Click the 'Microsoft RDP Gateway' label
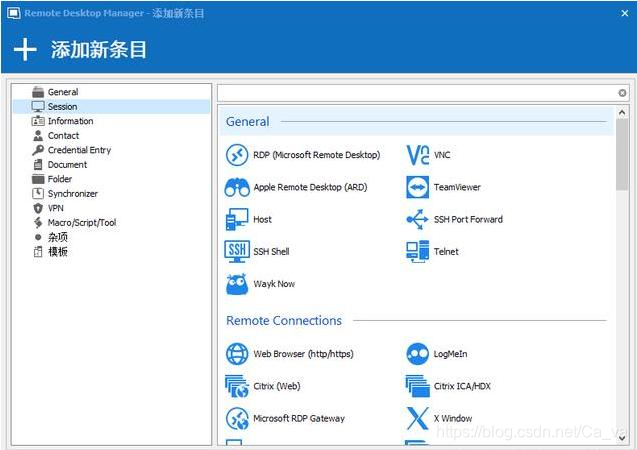Image resolution: width=637 pixels, height=450 pixels. (299, 419)
